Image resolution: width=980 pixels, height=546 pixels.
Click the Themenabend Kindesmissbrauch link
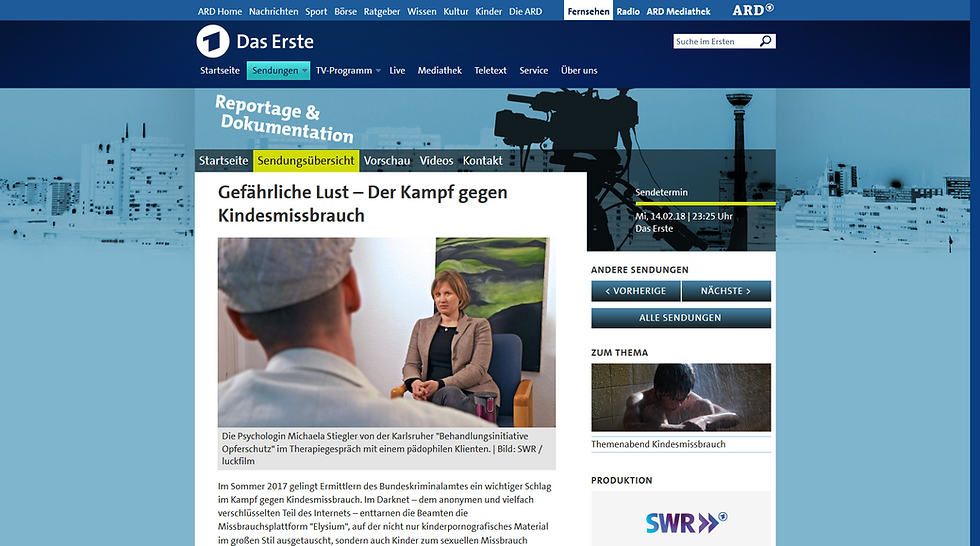point(658,444)
